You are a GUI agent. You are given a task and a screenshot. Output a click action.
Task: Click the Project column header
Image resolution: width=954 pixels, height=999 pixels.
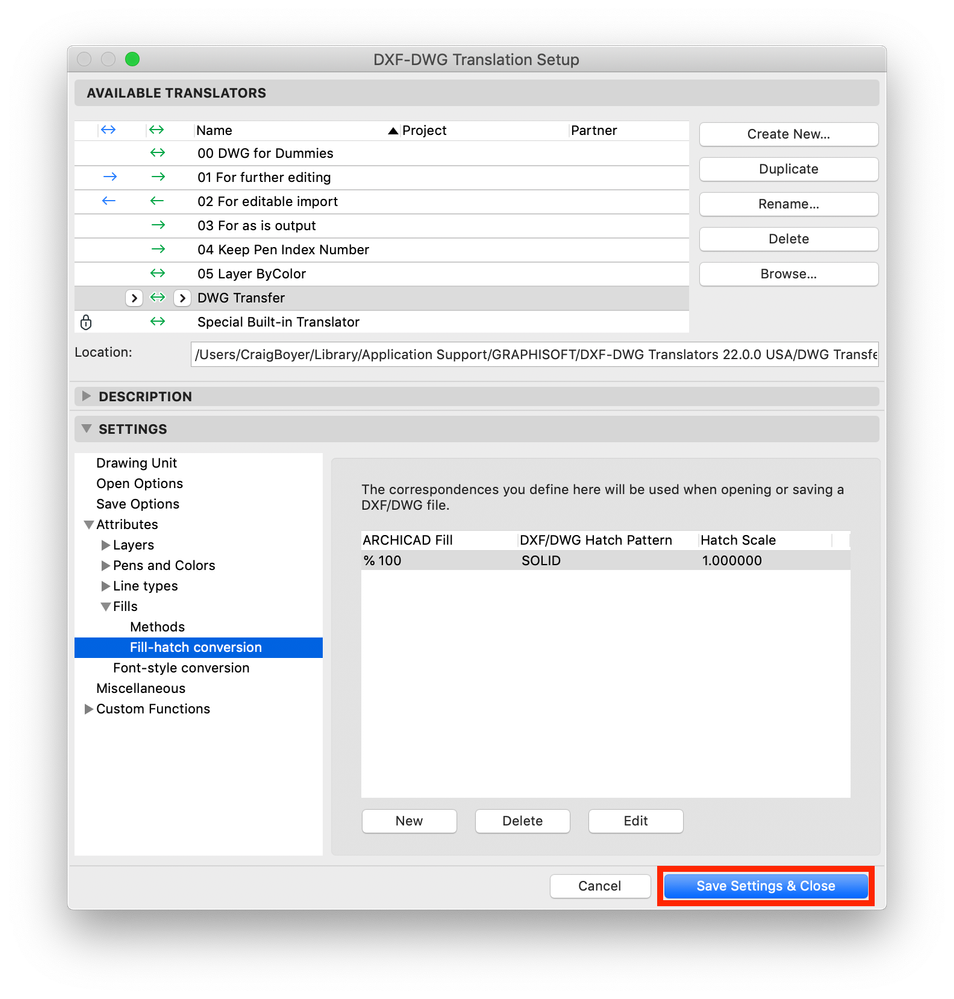484,131
